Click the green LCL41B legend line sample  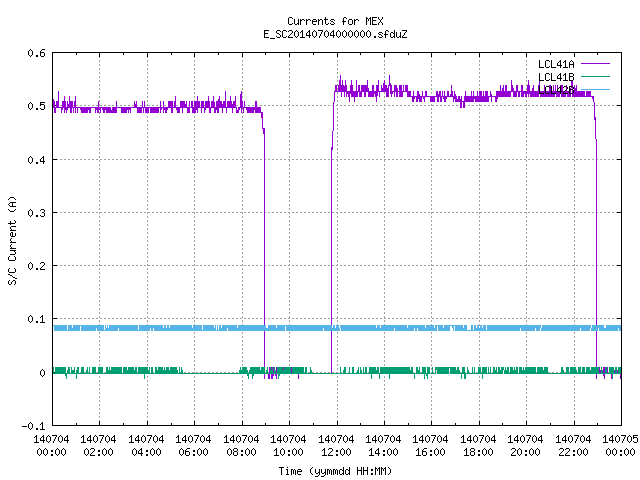coord(595,76)
